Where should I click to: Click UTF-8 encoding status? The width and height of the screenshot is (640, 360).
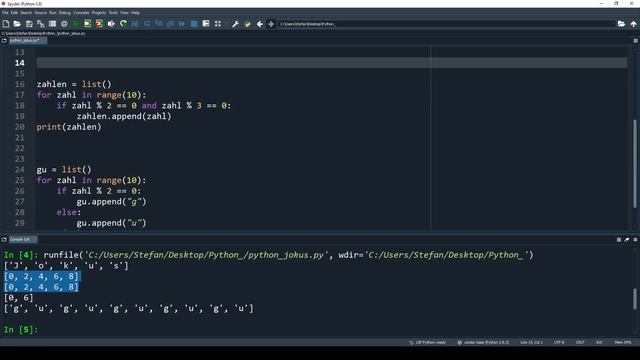pyautogui.click(x=559, y=342)
